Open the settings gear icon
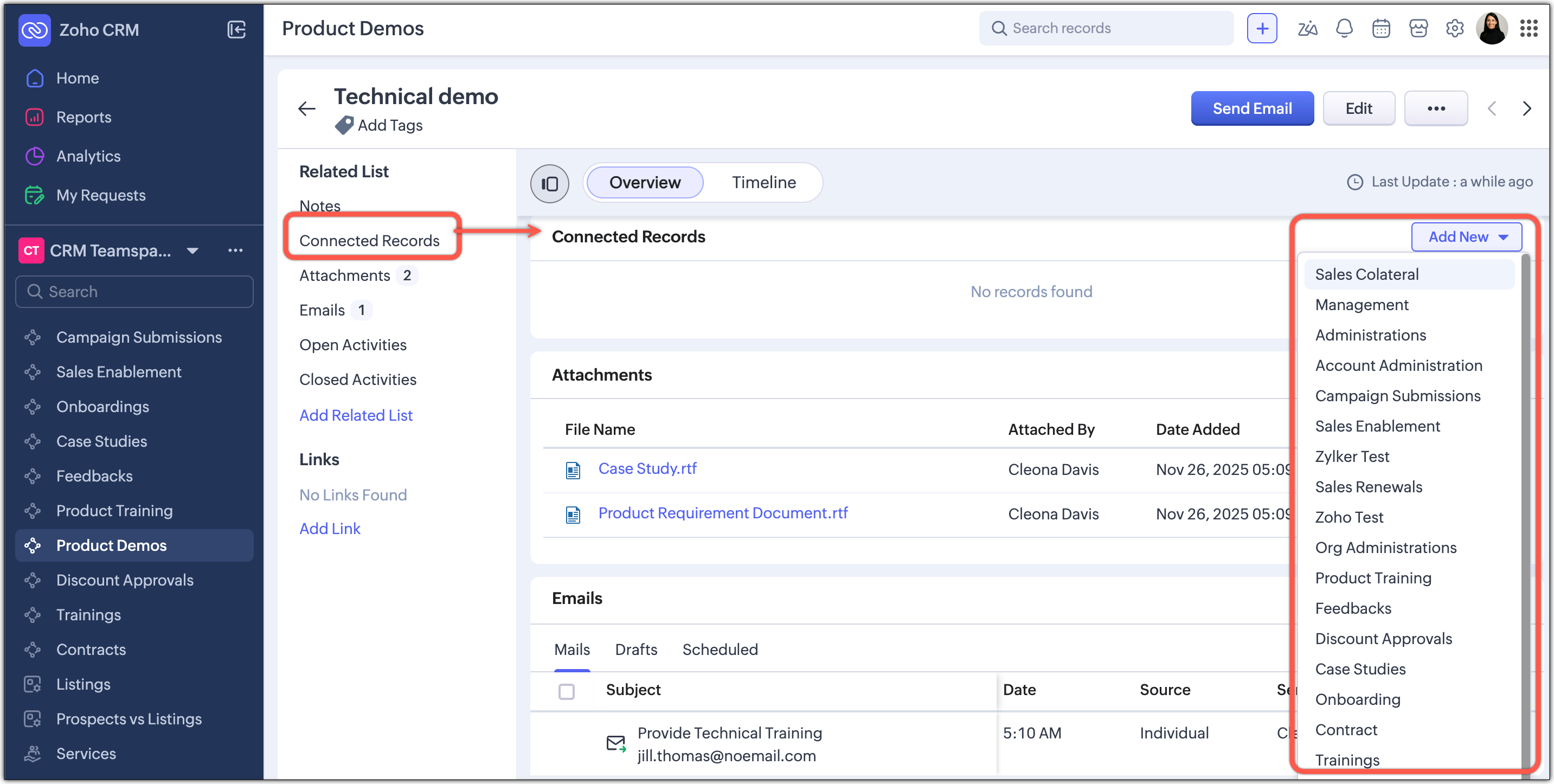Image resolution: width=1554 pixels, height=784 pixels. (1454, 28)
